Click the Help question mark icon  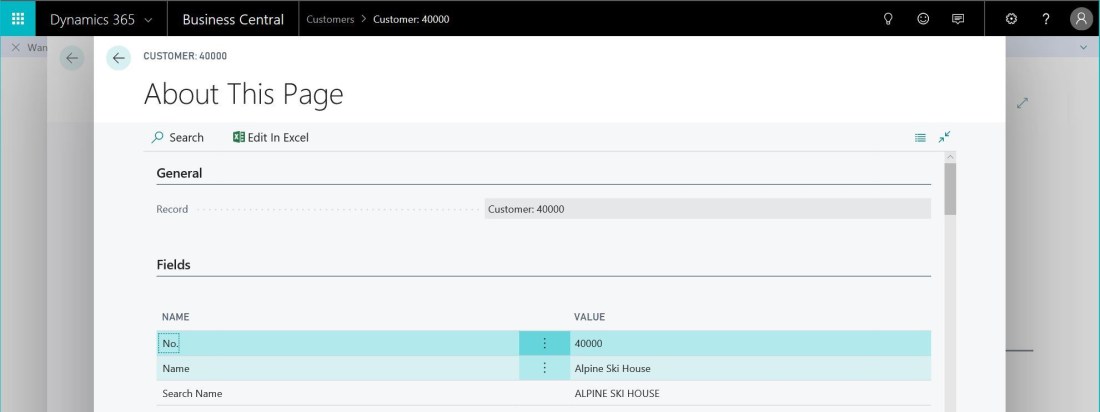(1046, 19)
